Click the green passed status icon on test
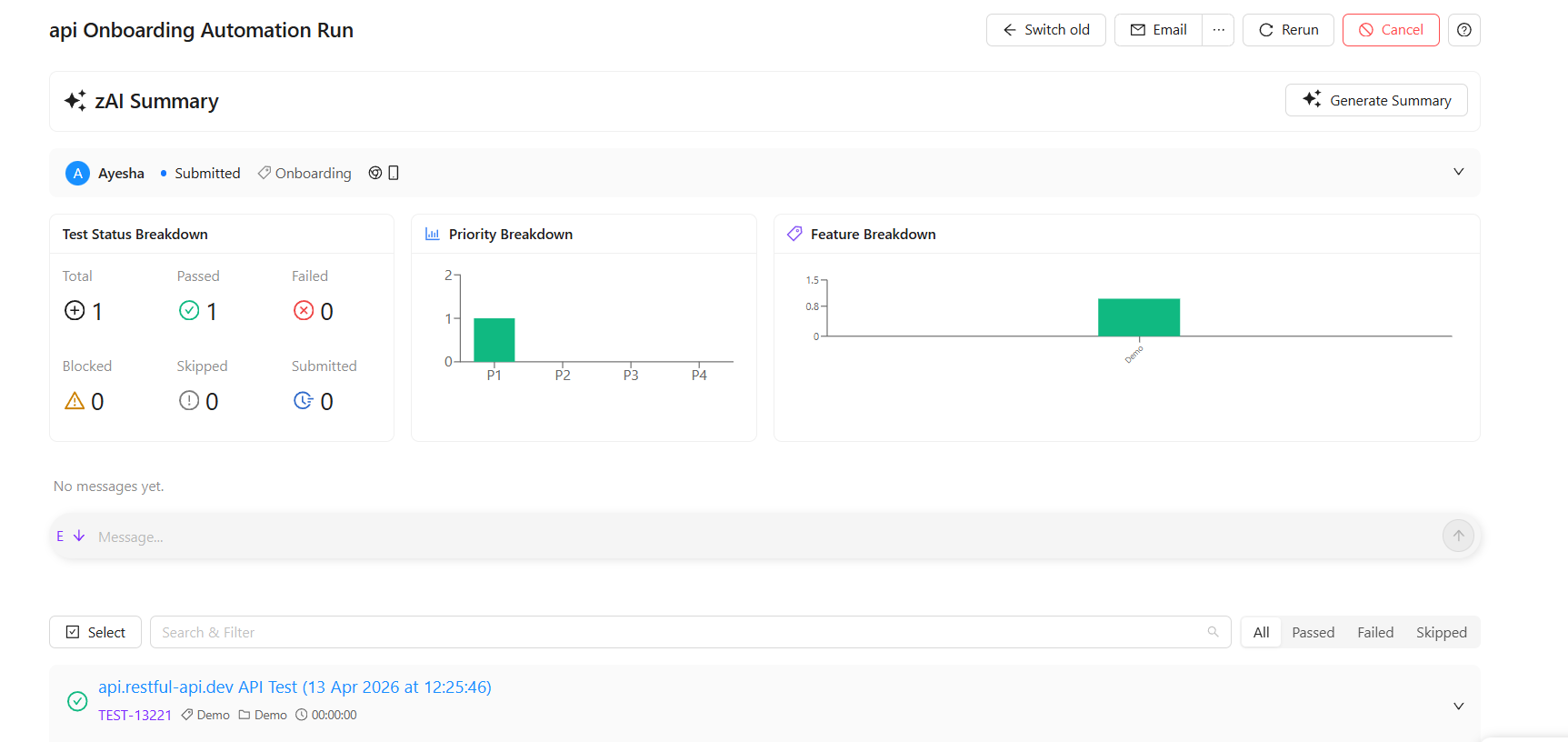1568x742 pixels. 77,701
